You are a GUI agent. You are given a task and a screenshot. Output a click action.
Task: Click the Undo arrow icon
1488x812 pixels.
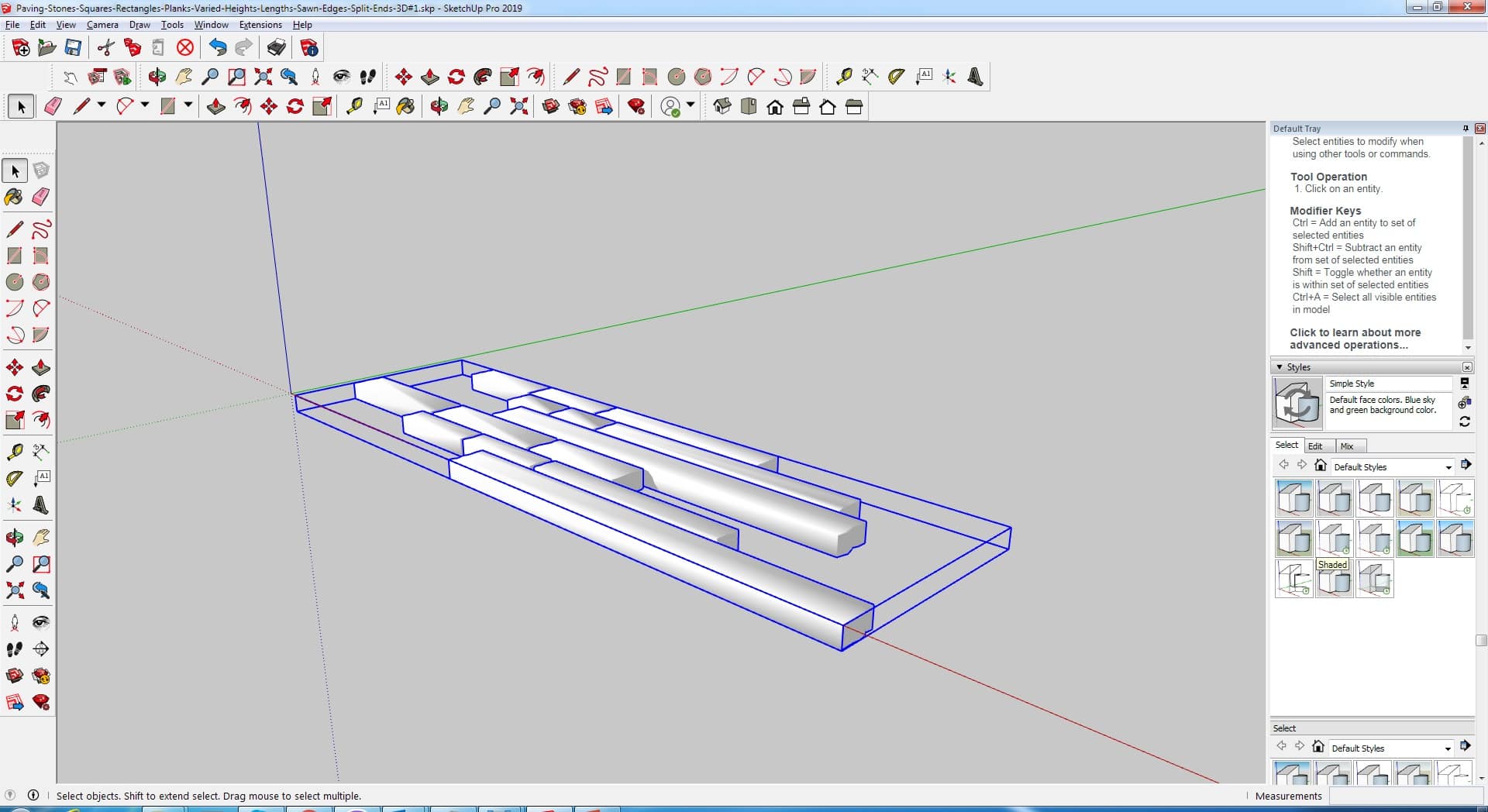(x=218, y=48)
